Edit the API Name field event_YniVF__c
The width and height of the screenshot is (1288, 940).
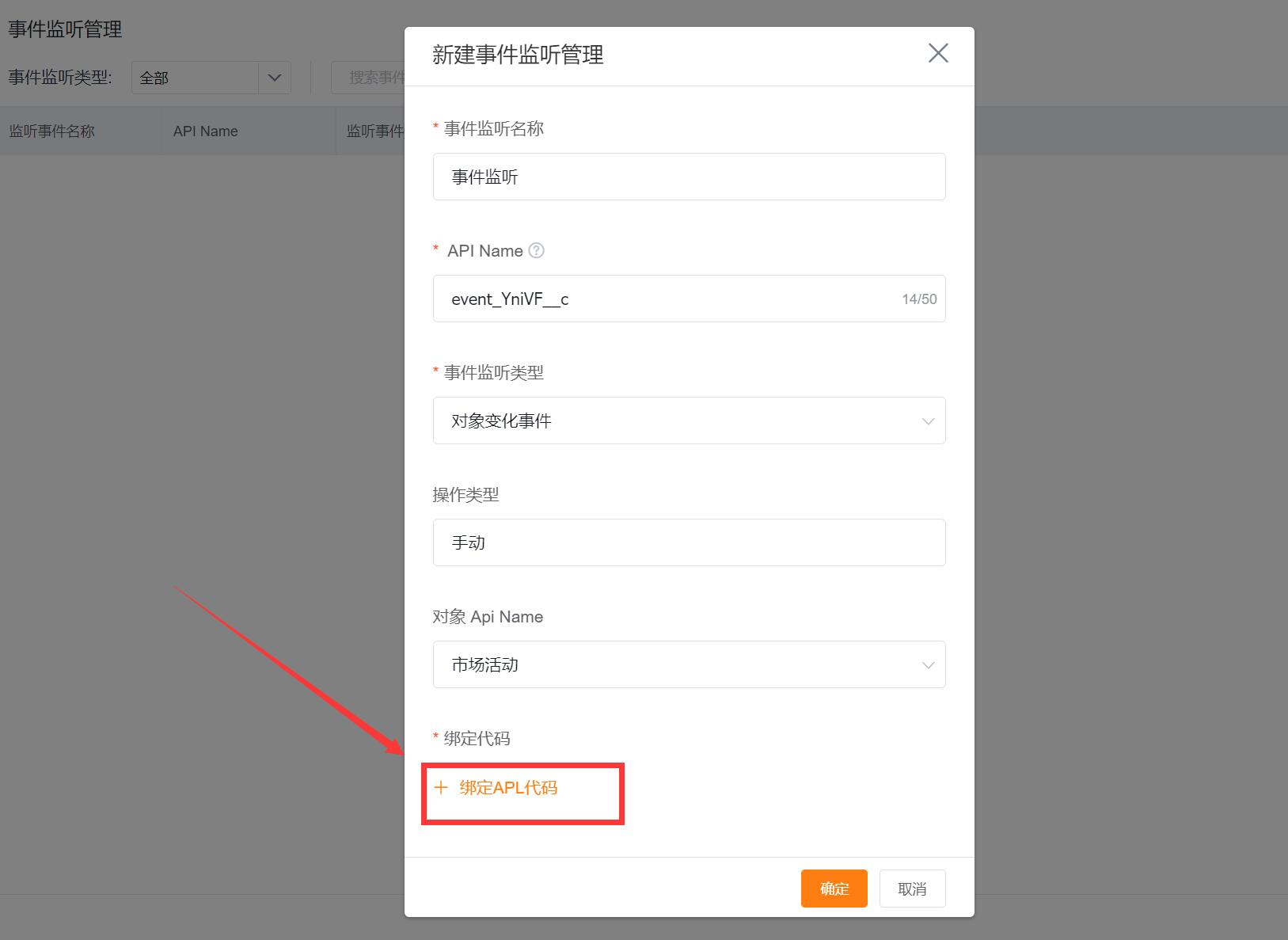pyautogui.click(x=689, y=299)
